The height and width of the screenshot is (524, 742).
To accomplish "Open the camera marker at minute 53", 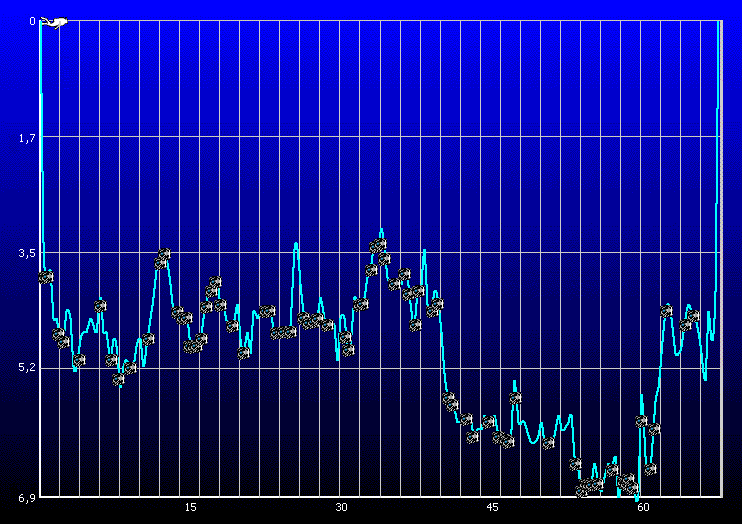I will click(575, 464).
